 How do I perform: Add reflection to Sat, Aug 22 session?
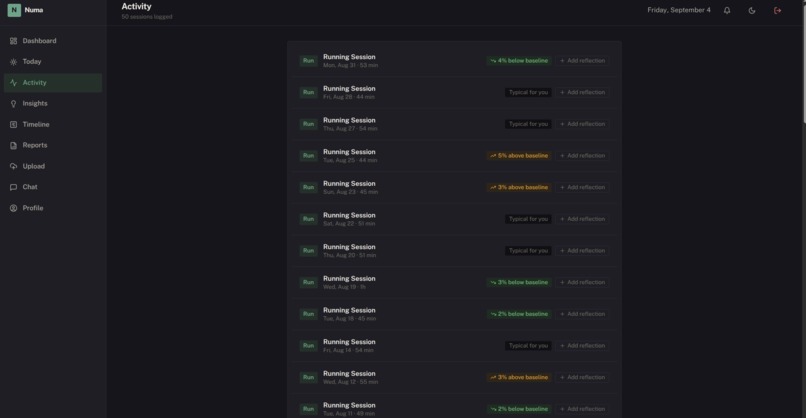pos(582,219)
